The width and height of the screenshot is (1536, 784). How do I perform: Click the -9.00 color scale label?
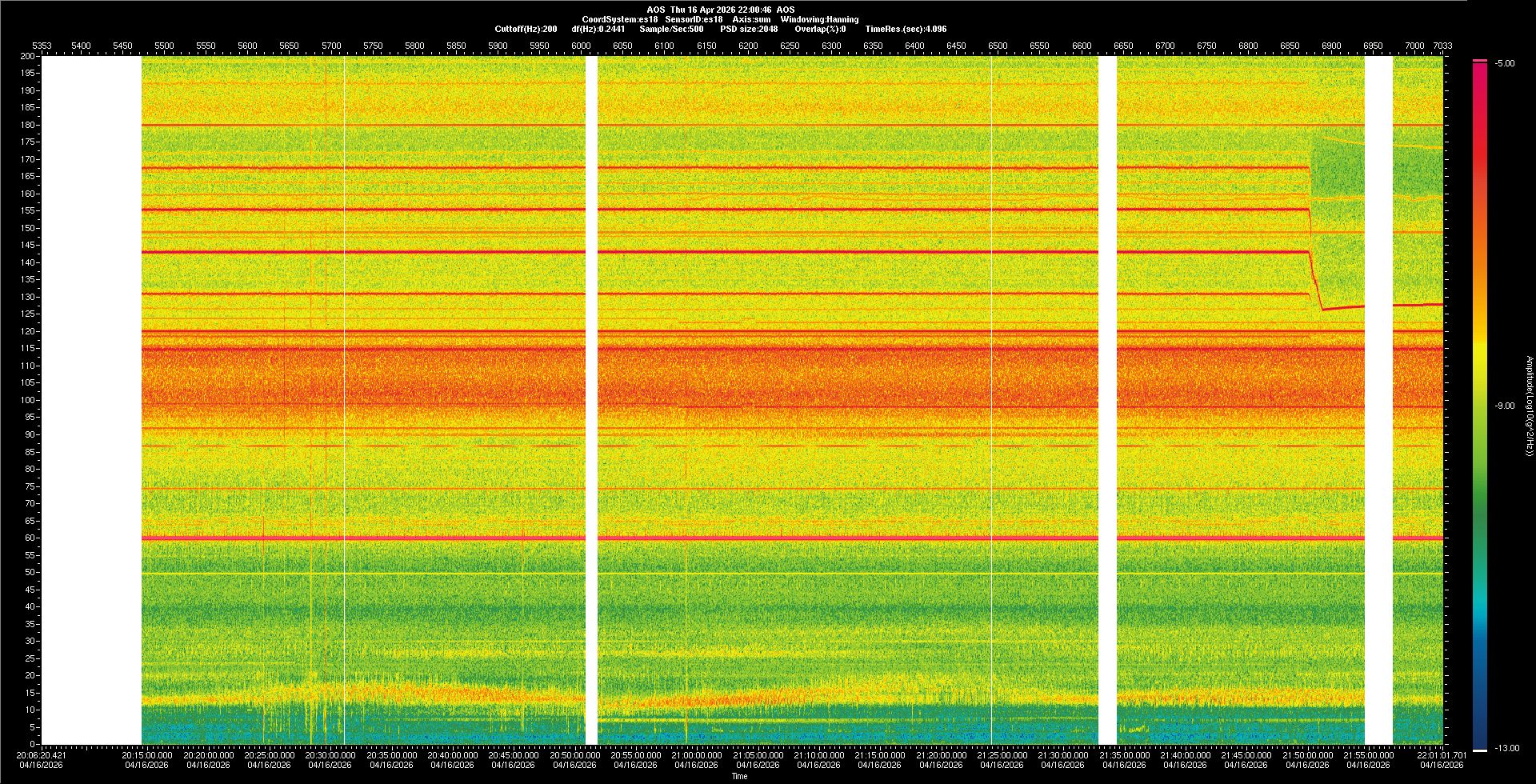coord(1505,406)
